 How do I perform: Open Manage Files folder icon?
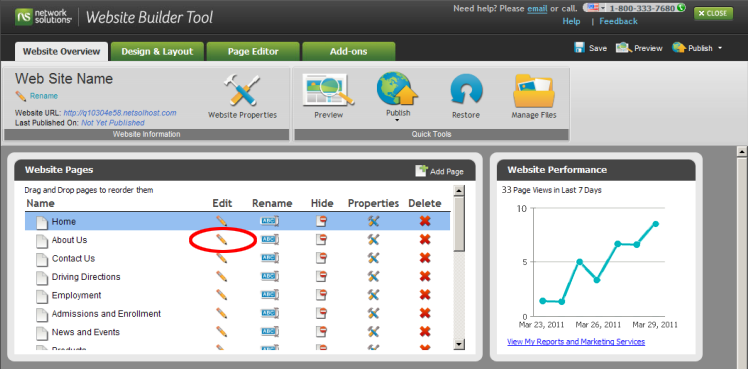pyautogui.click(x=534, y=91)
